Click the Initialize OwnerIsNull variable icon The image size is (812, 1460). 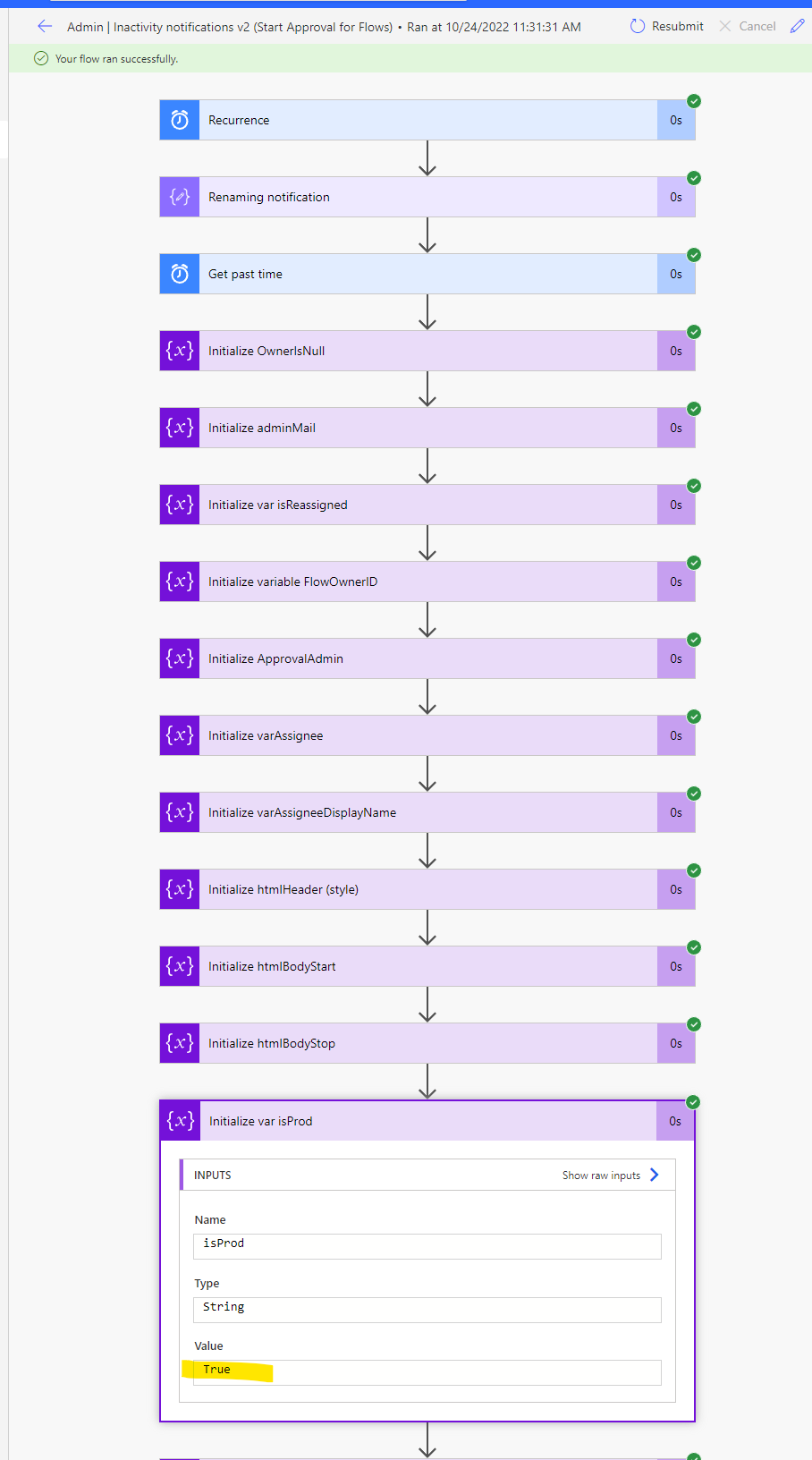[x=179, y=350]
